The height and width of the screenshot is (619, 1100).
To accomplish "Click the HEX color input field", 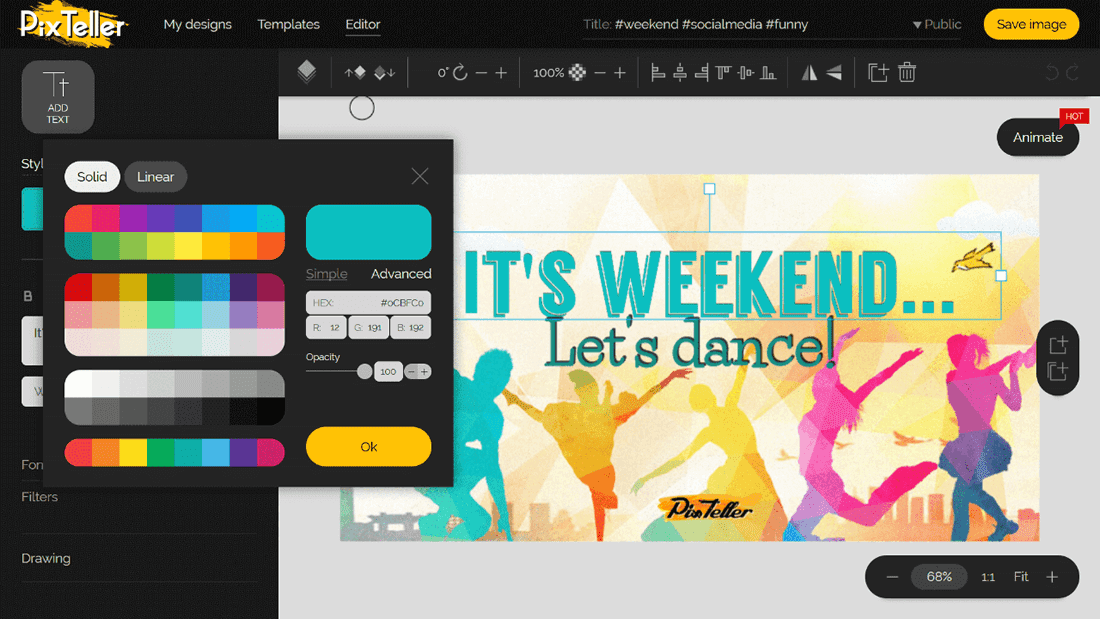I will point(368,302).
